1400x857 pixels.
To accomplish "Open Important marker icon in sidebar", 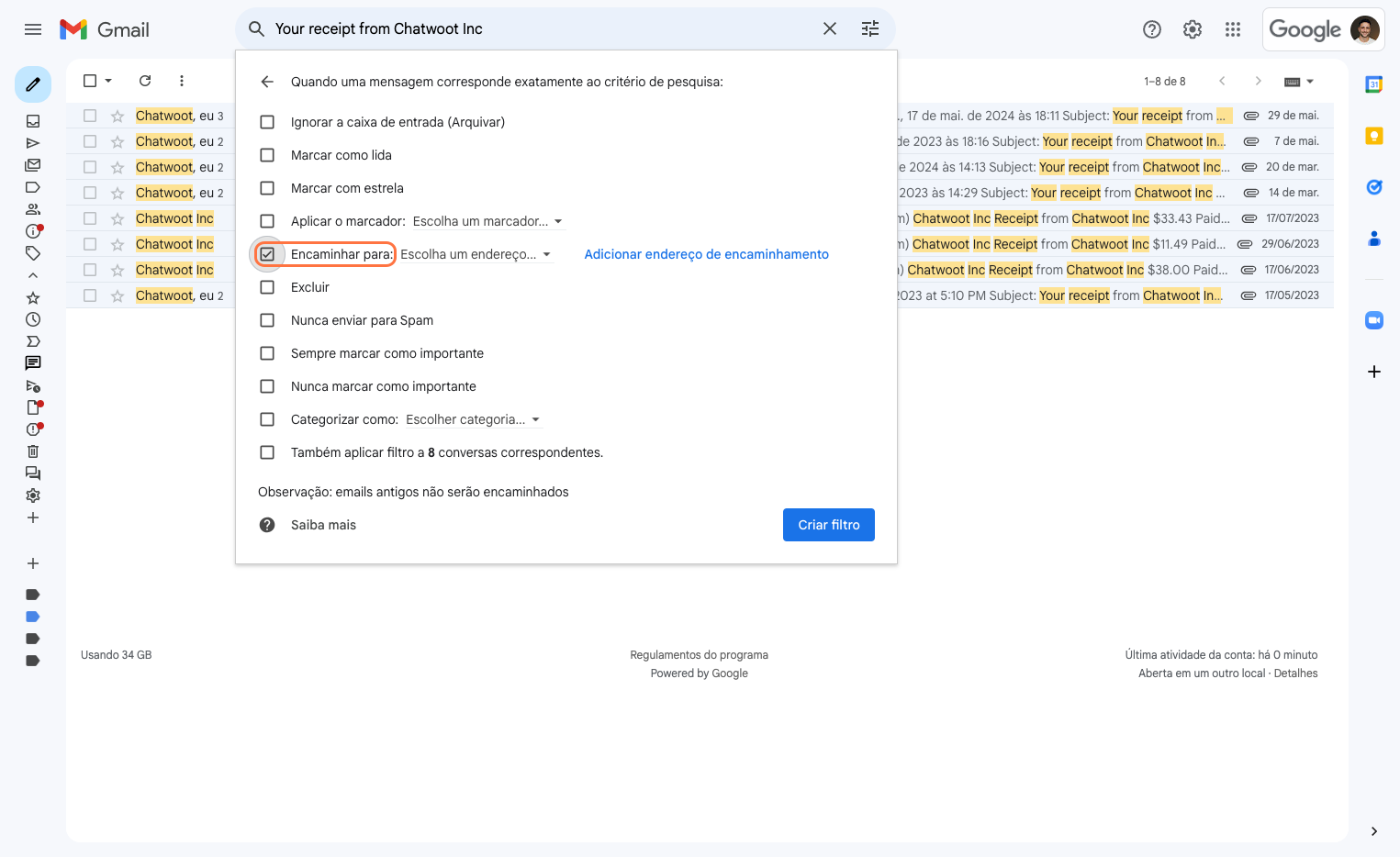I will tap(33, 341).
